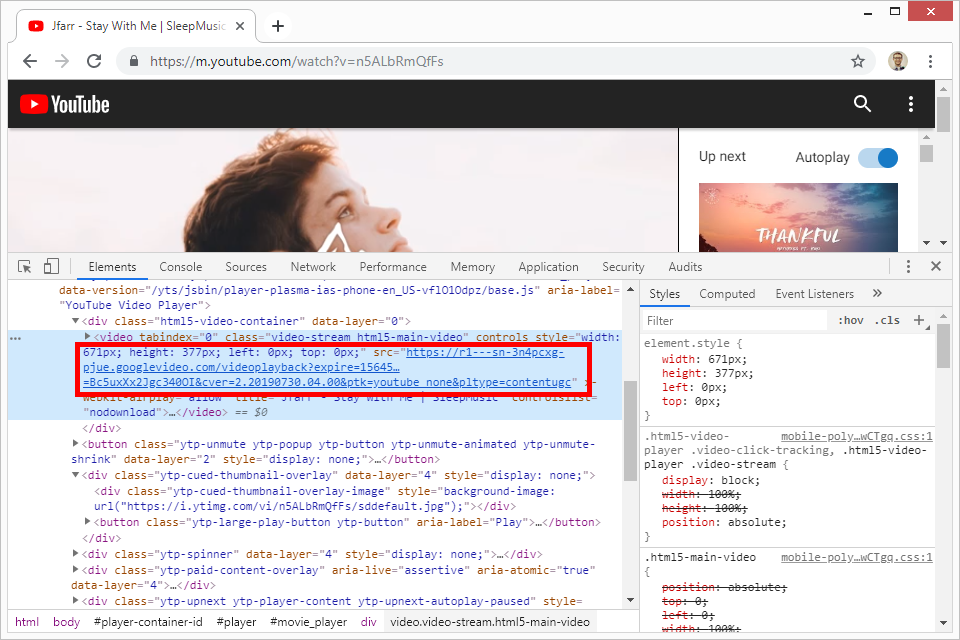This screenshot has height=640, width=960.
Task: Switch to the Network tab
Action: click(x=313, y=267)
